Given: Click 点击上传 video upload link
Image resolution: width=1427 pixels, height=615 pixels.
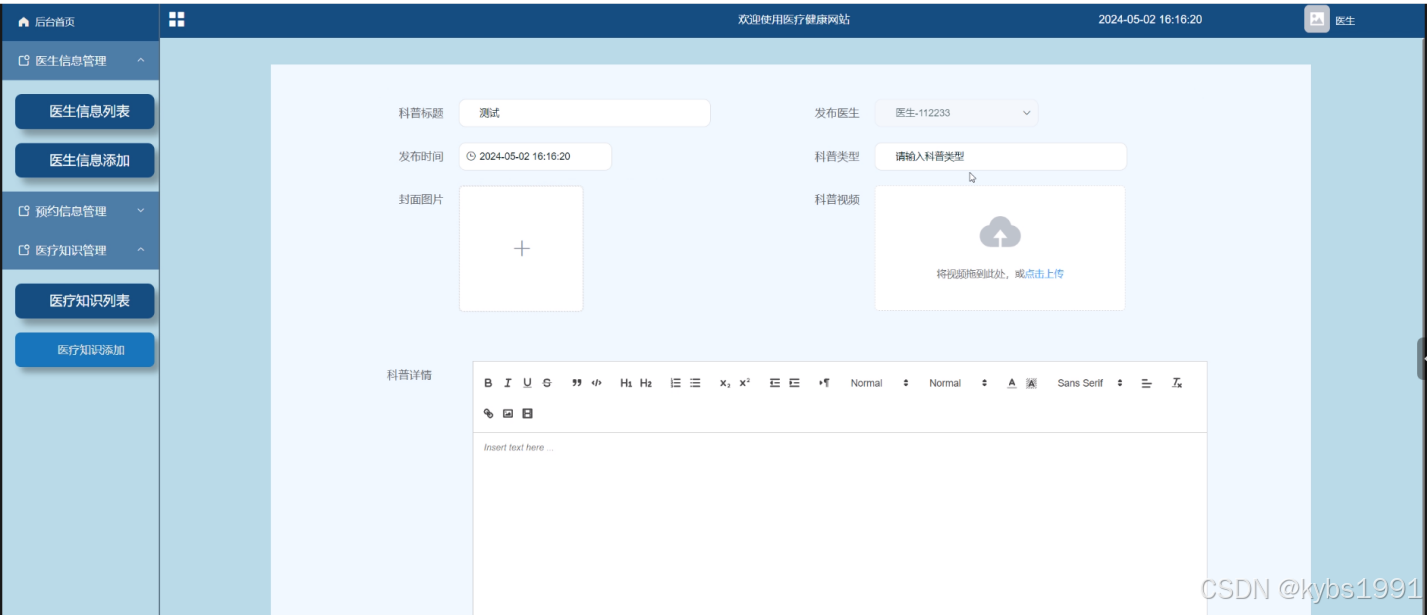Looking at the screenshot, I should click(1044, 273).
